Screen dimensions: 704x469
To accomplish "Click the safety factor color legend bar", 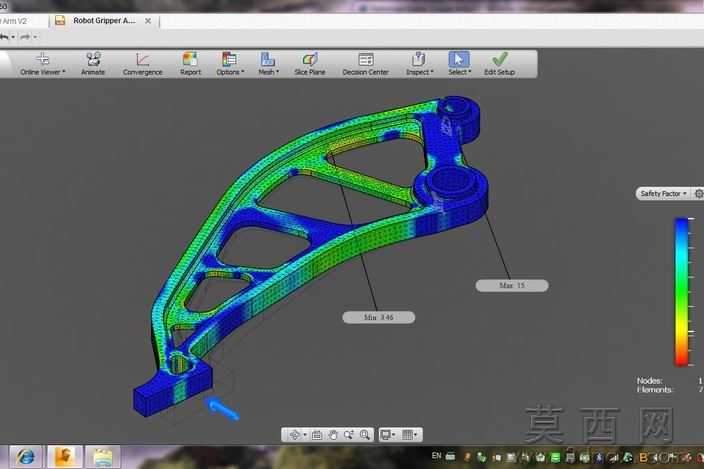I will pos(682,292).
